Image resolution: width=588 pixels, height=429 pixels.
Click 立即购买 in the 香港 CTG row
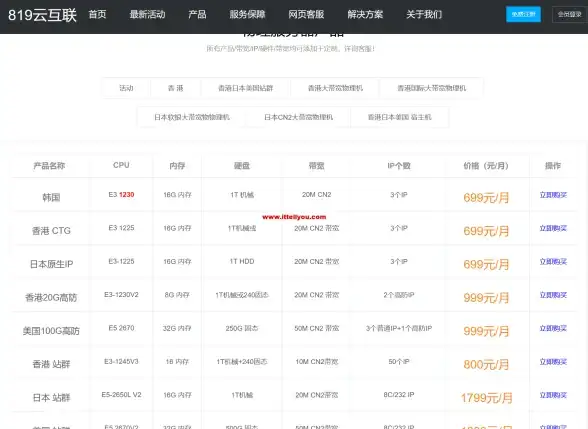point(553,228)
